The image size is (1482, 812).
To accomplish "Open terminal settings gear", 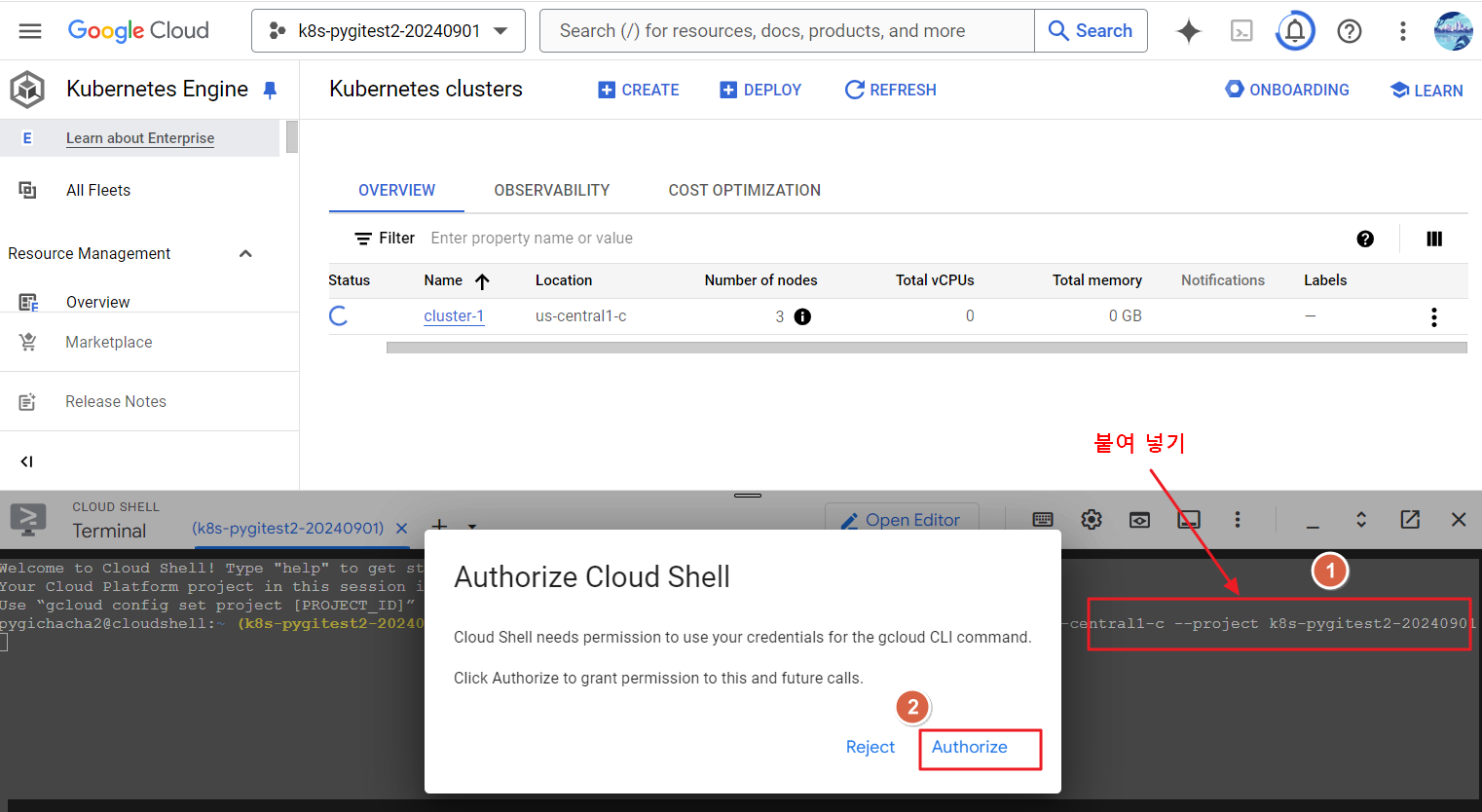I will pyautogui.click(x=1092, y=520).
